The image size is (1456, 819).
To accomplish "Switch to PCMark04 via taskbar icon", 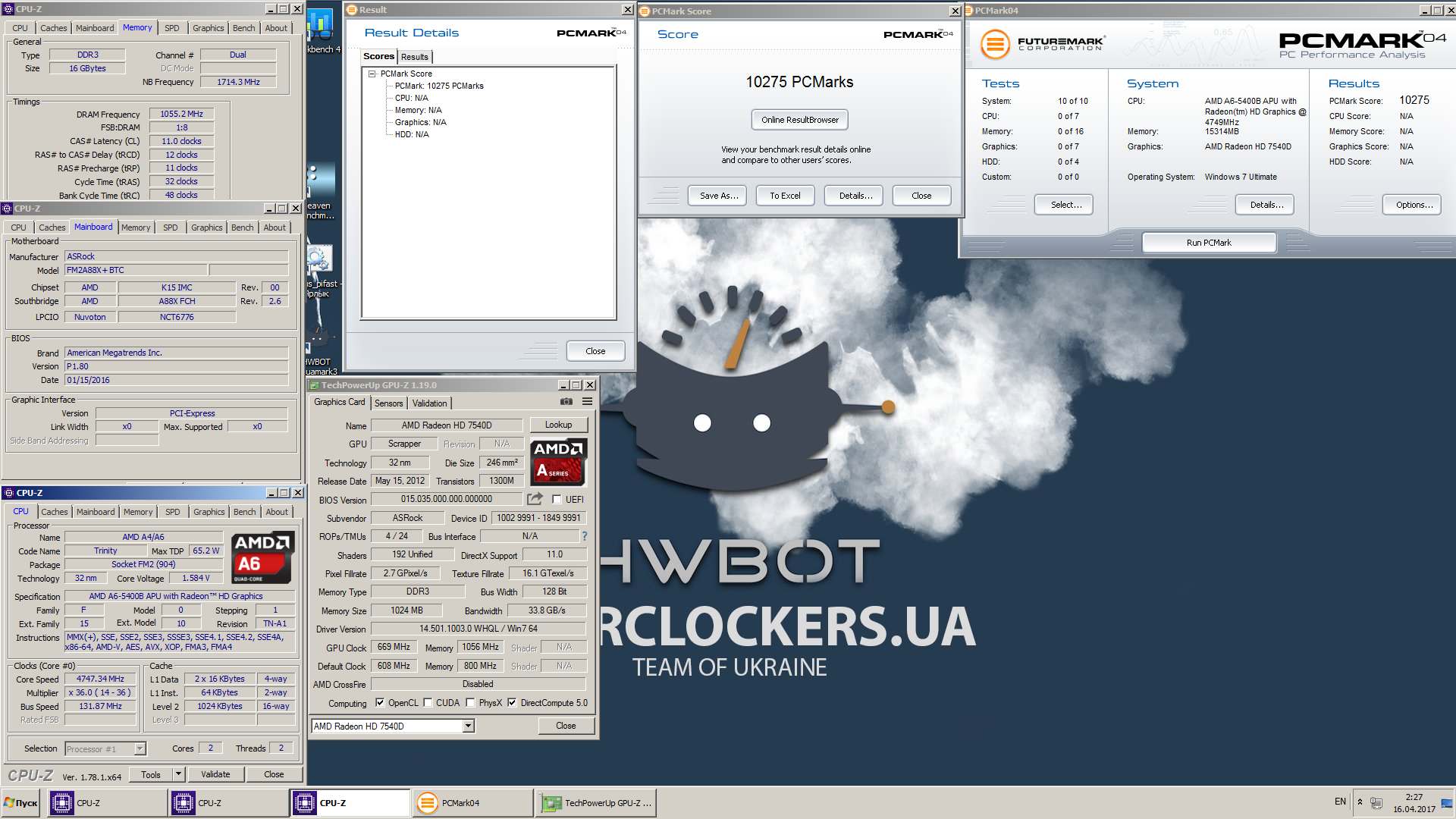I will 428,803.
